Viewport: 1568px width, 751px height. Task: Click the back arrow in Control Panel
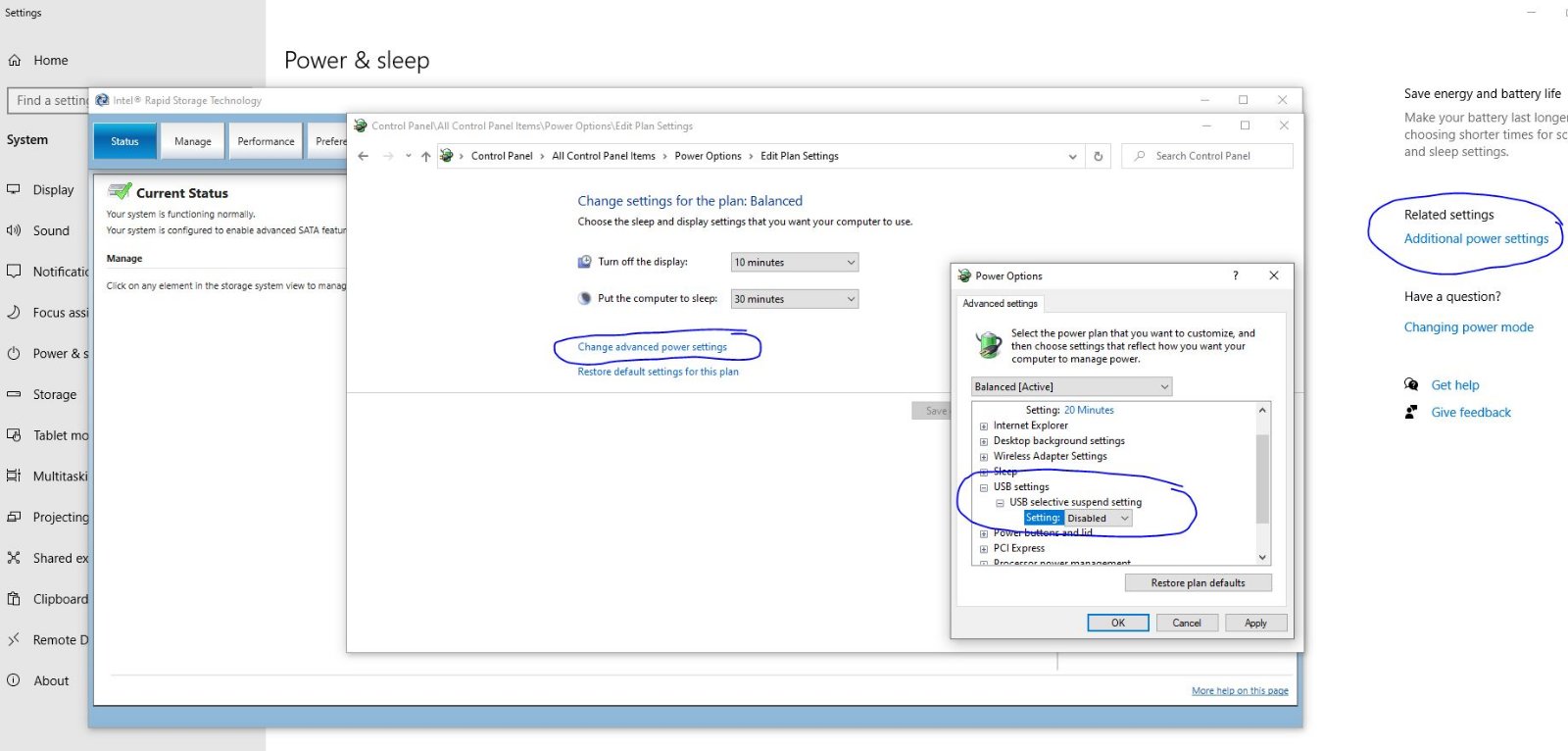pyautogui.click(x=364, y=156)
